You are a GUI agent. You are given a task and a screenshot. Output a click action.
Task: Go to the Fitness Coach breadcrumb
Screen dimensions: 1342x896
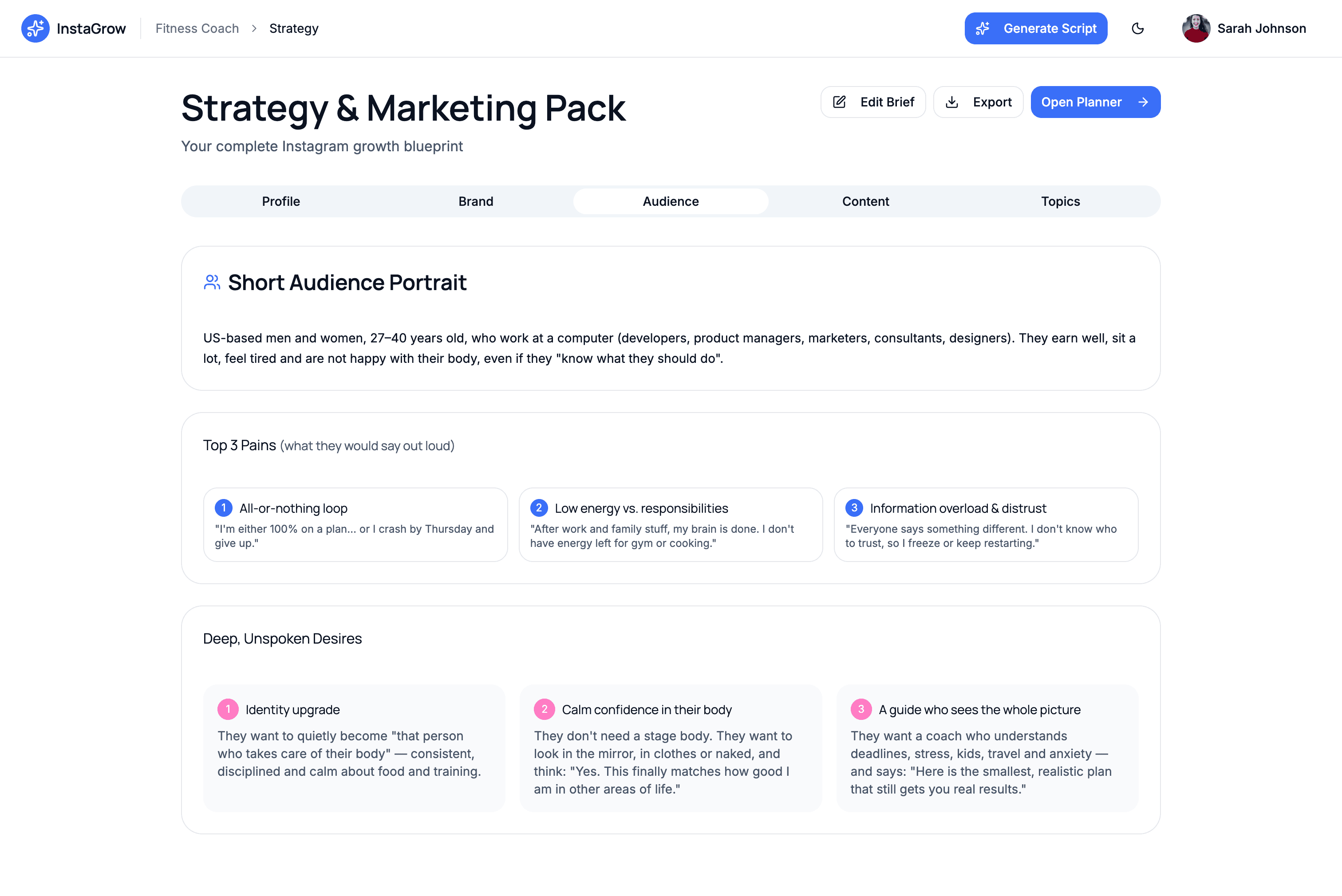(x=197, y=28)
